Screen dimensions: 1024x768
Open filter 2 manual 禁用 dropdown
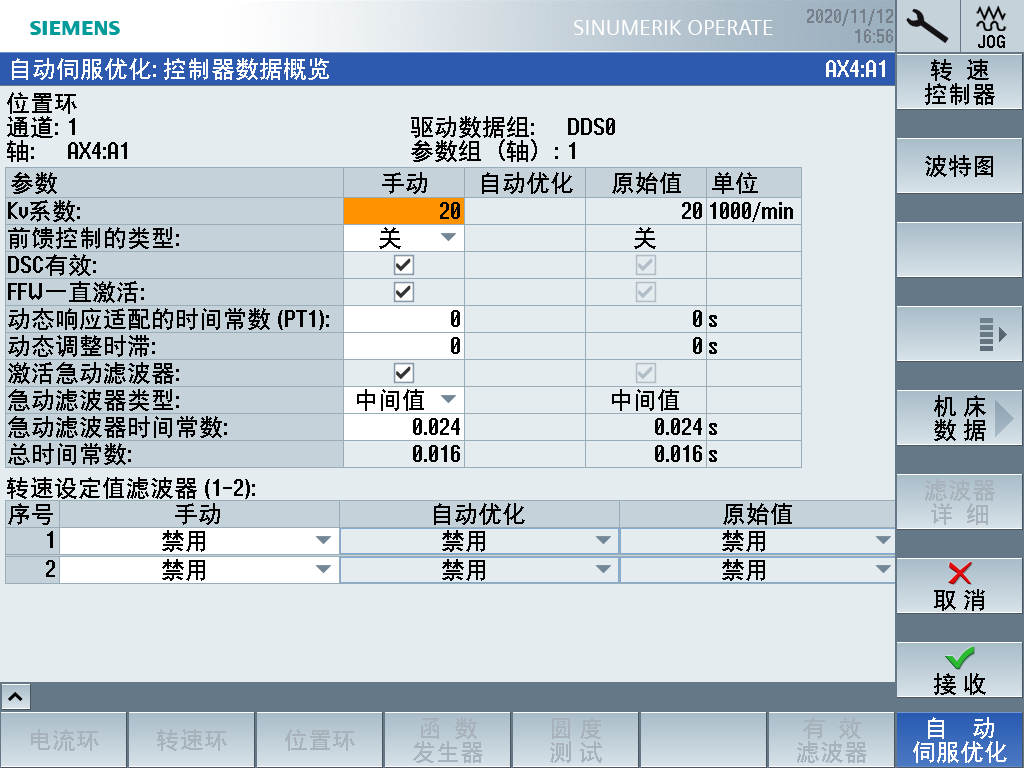(199, 570)
